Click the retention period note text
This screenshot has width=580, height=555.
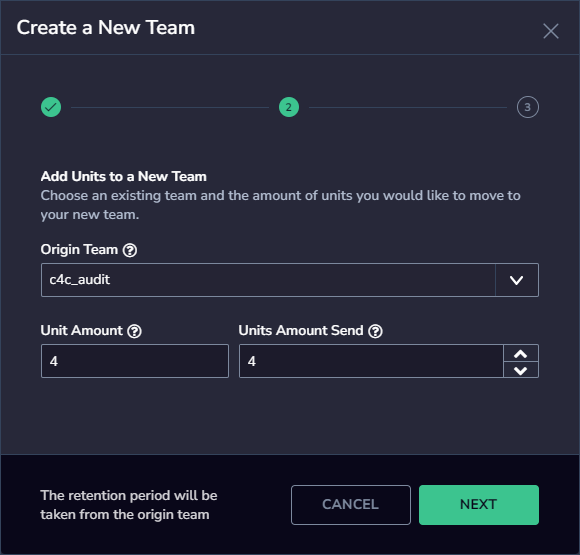(x=129, y=505)
